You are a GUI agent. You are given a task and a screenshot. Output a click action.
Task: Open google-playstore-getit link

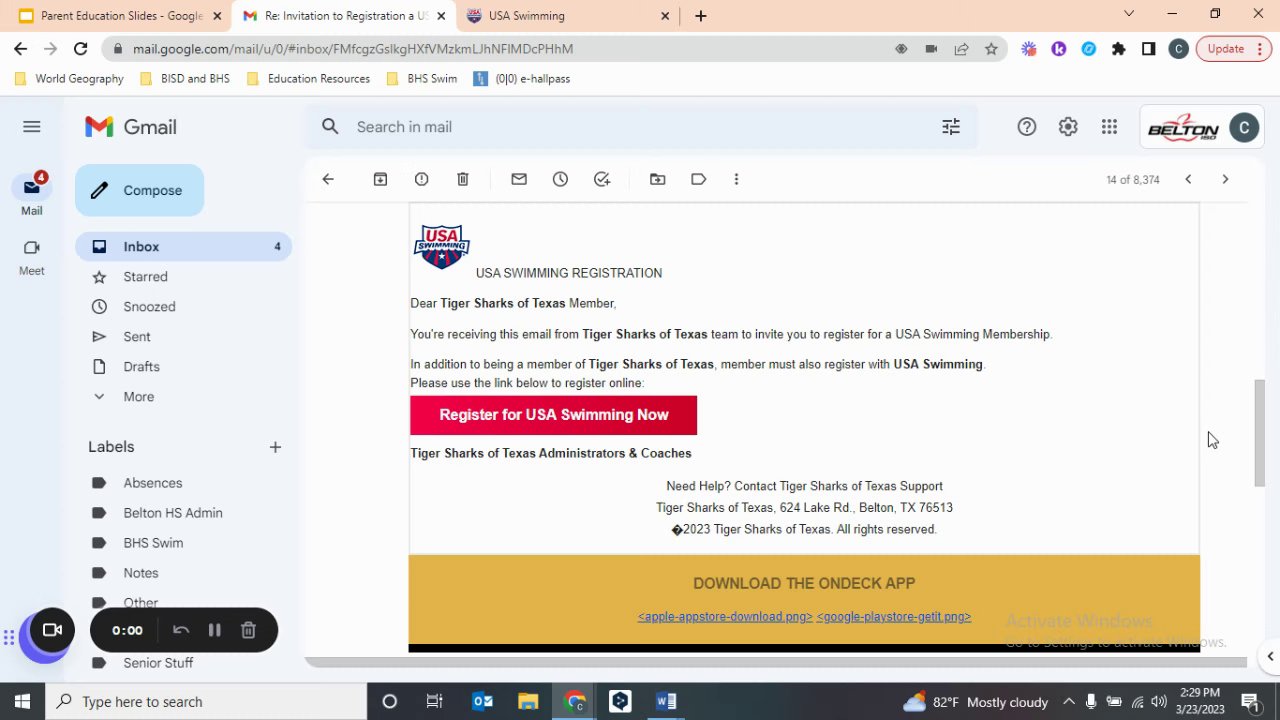(x=894, y=616)
